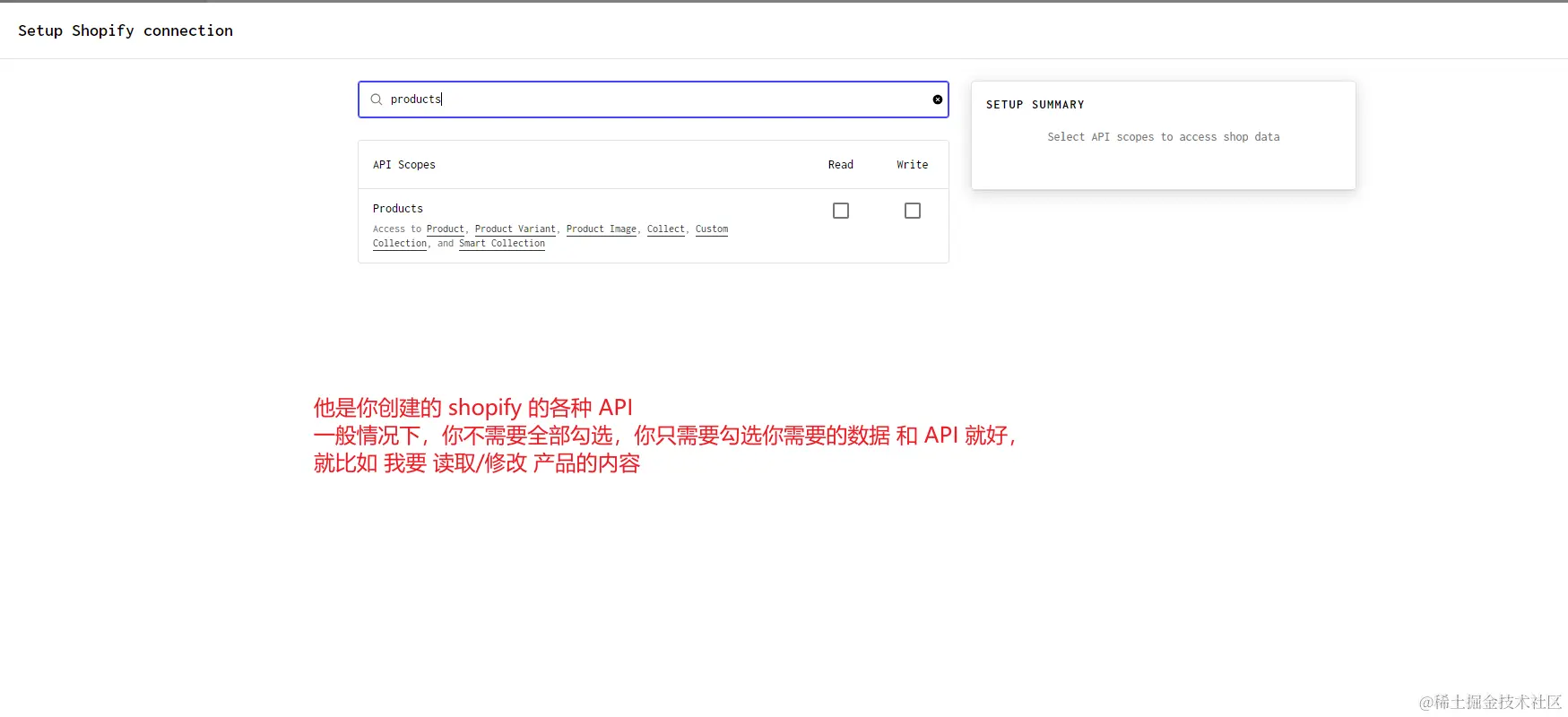Open the Custom Collection link
The width and height of the screenshot is (1568, 717).
point(712,229)
